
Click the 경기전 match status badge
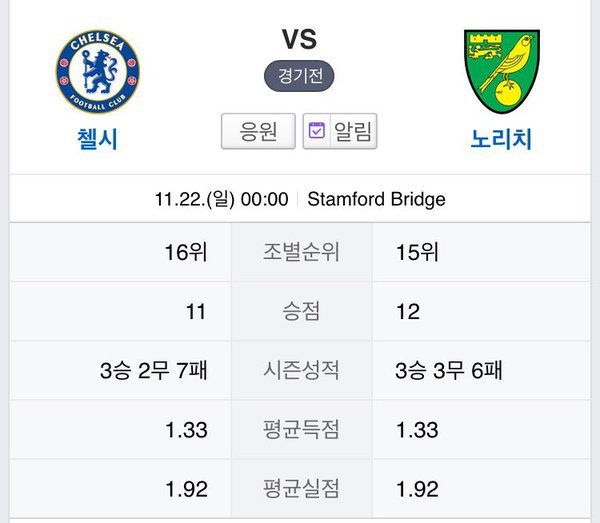coord(299,76)
